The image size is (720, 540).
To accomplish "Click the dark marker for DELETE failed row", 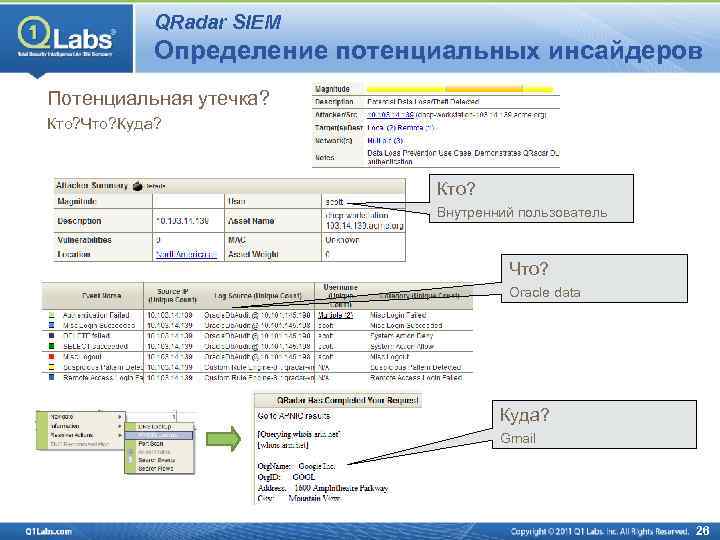I will pyautogui.click(x=51, y=336).
